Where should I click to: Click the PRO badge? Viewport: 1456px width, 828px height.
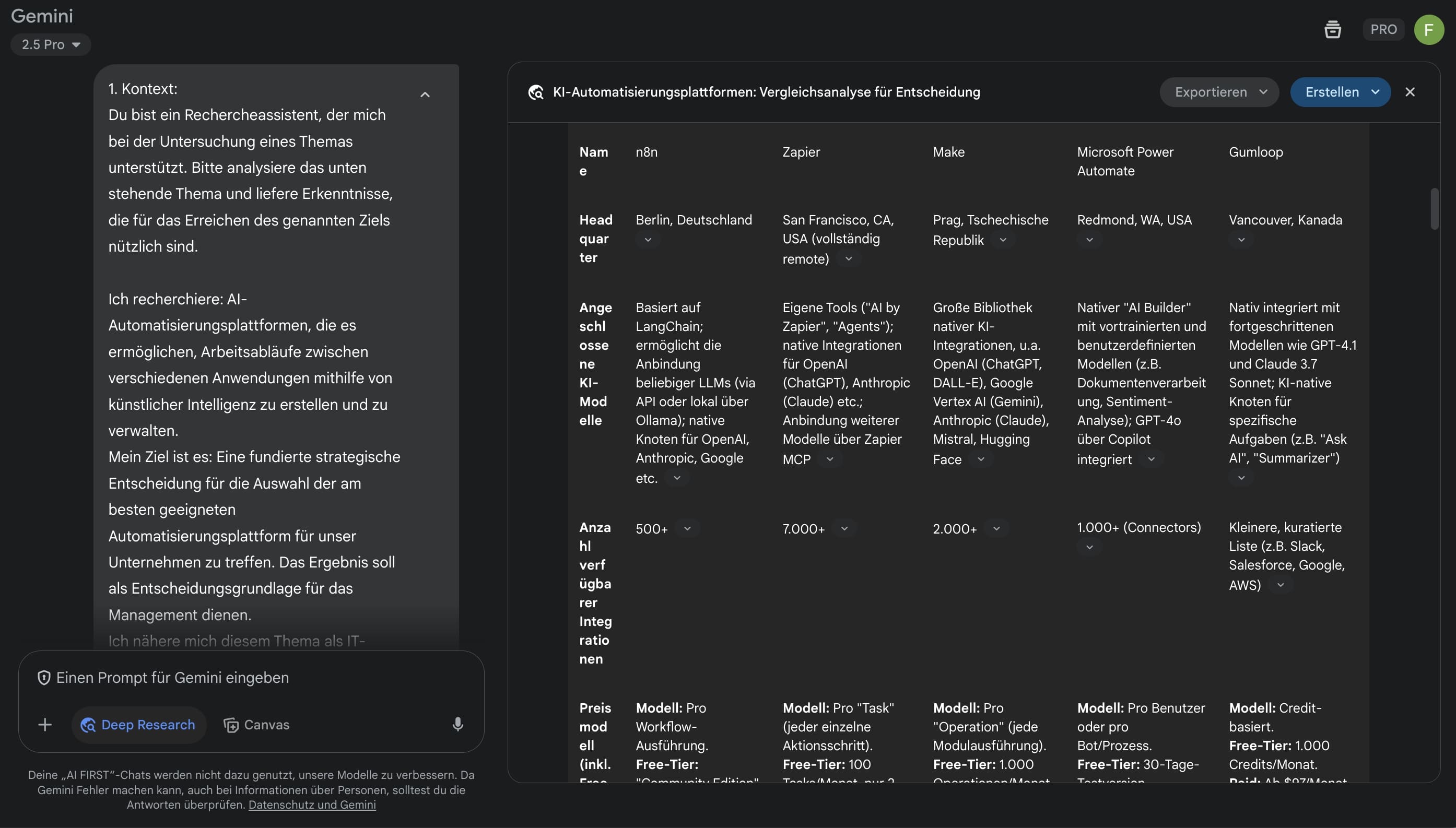click(1383, 29)
